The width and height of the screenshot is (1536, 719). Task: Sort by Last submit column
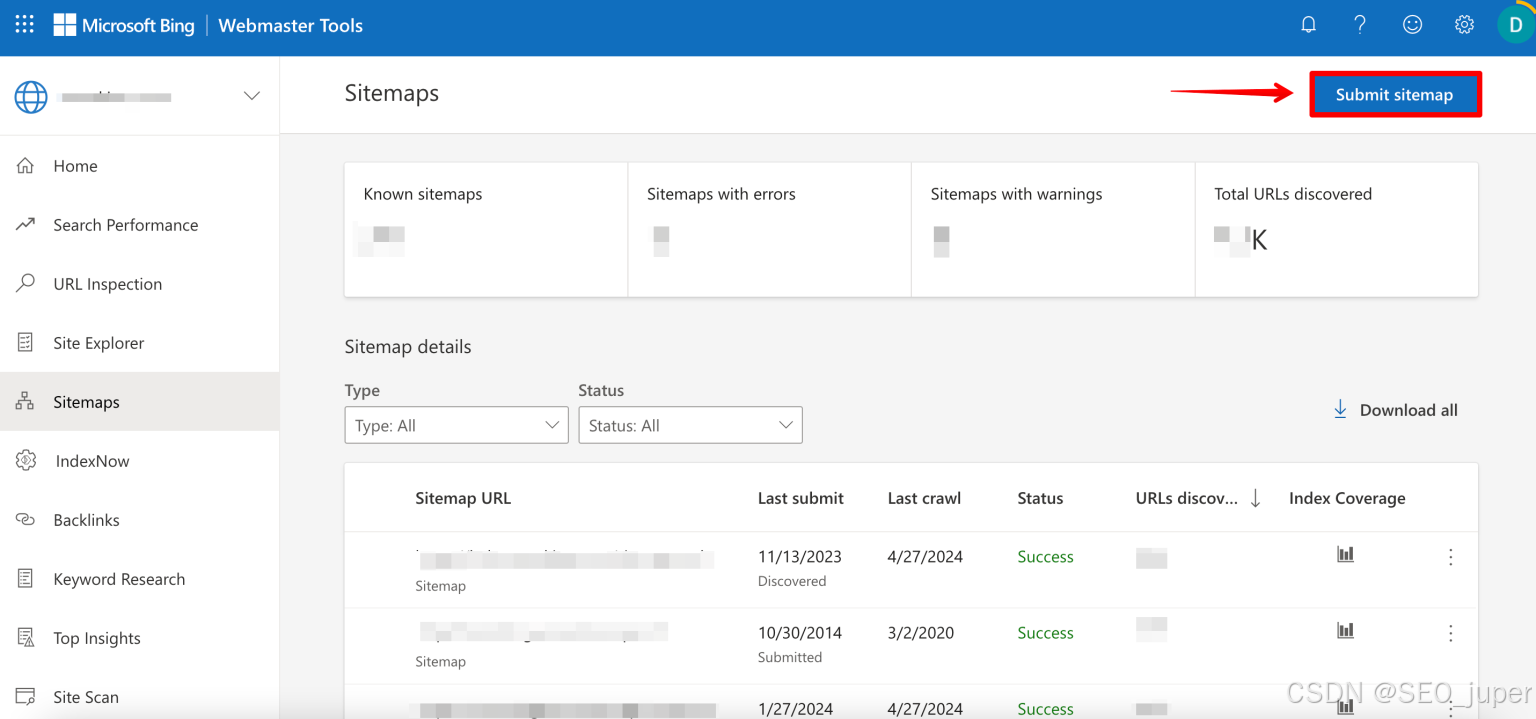tap(801, 498)
